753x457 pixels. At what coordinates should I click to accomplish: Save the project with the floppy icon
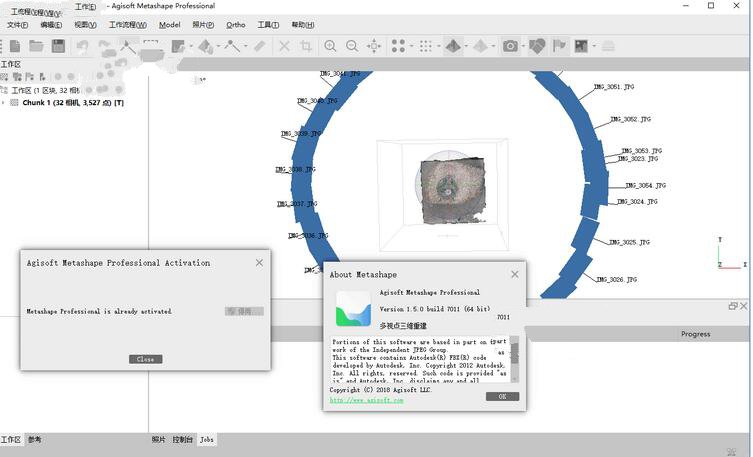pyautogui.click(x=58, y=46)
